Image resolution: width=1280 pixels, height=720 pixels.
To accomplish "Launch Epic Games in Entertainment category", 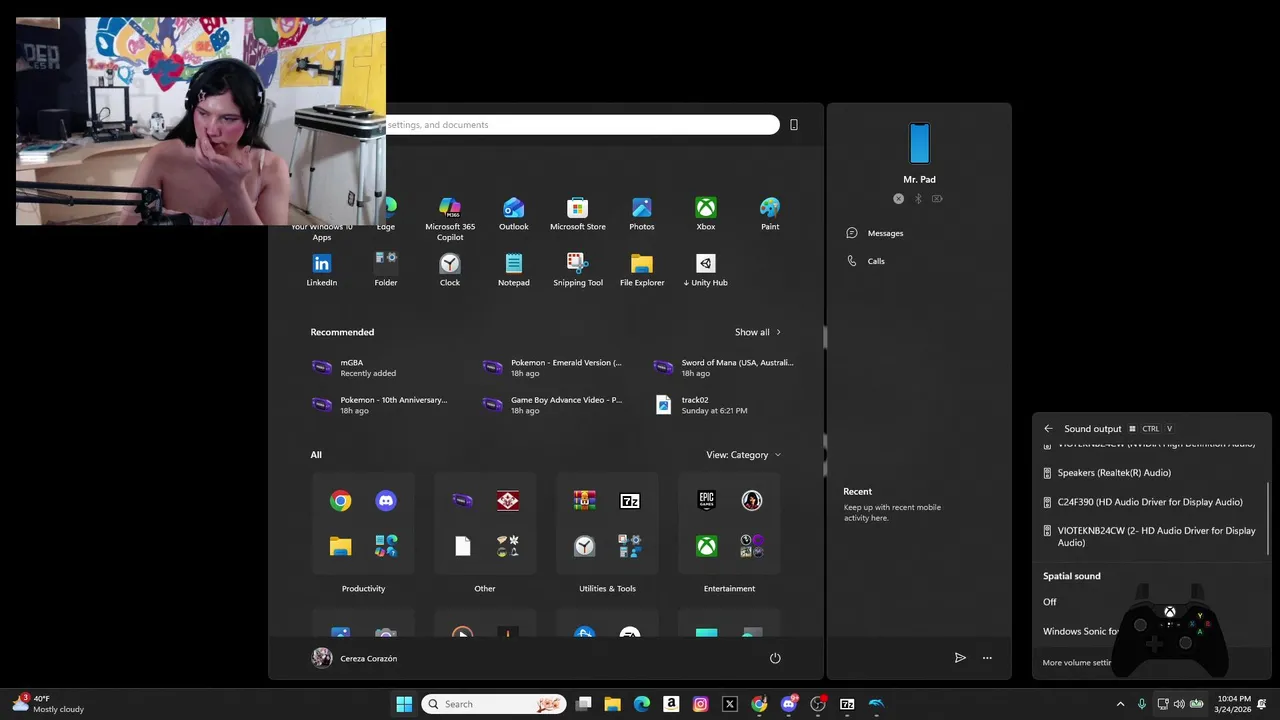I will click(x=707, y=501).
